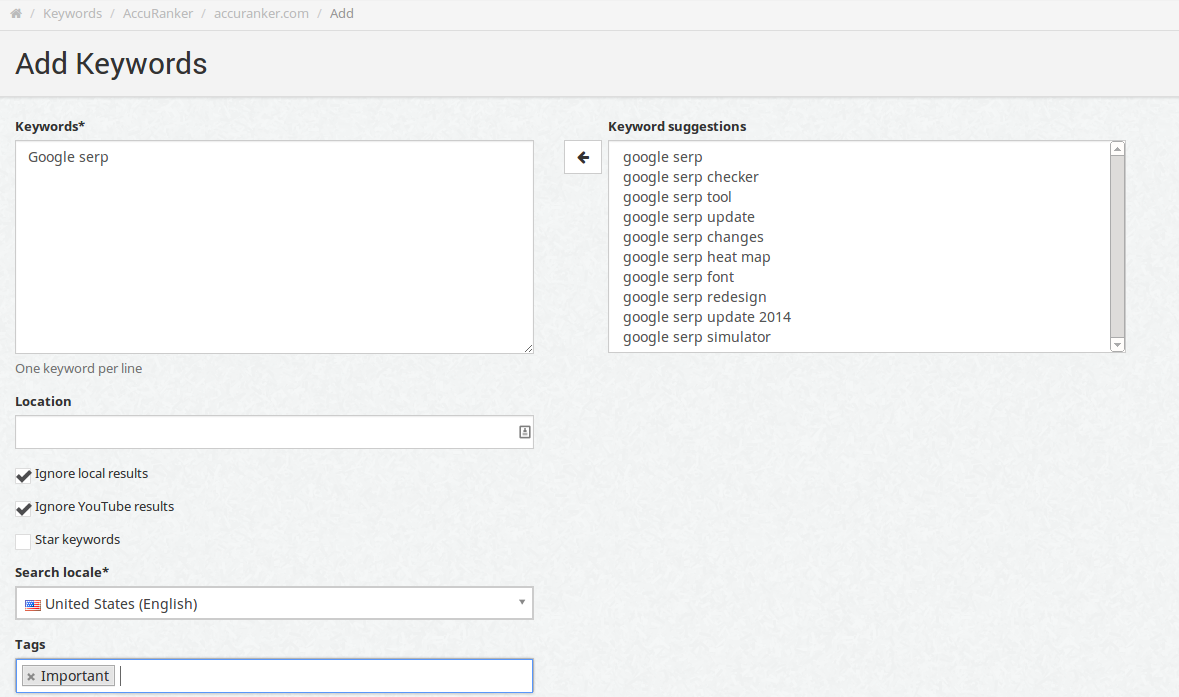This screenshot has height=697, width=1179.
Task: Click the Add breadcrumb item
Action: pos(341,14)
